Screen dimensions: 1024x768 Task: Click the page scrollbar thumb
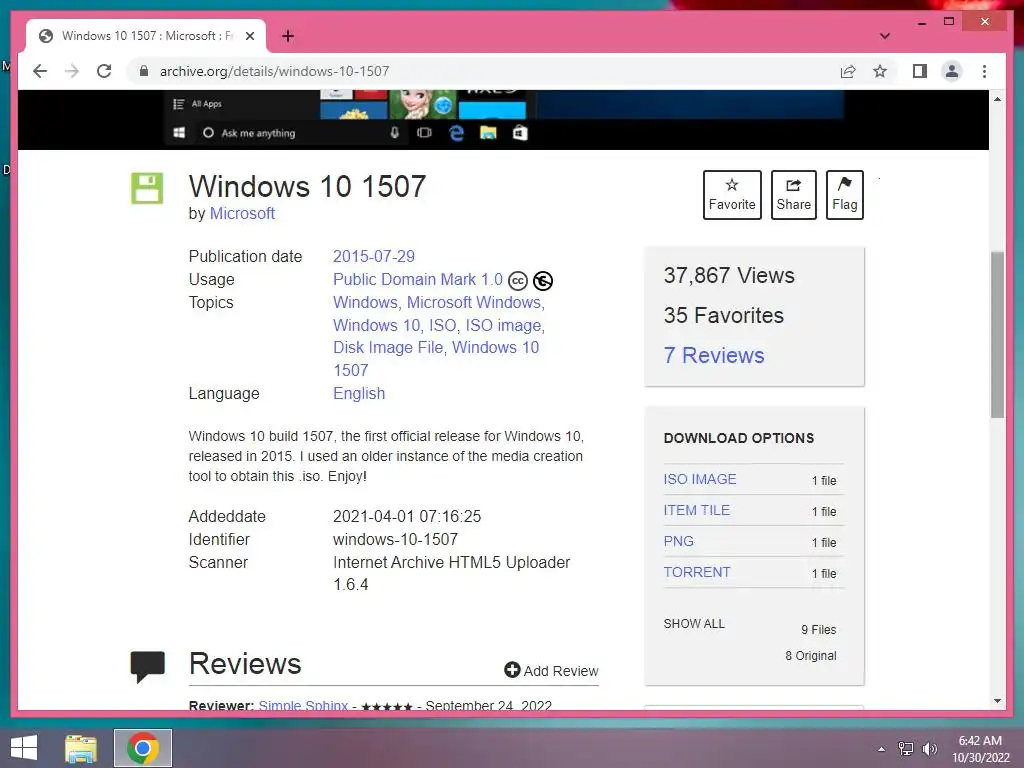[997, 334]
